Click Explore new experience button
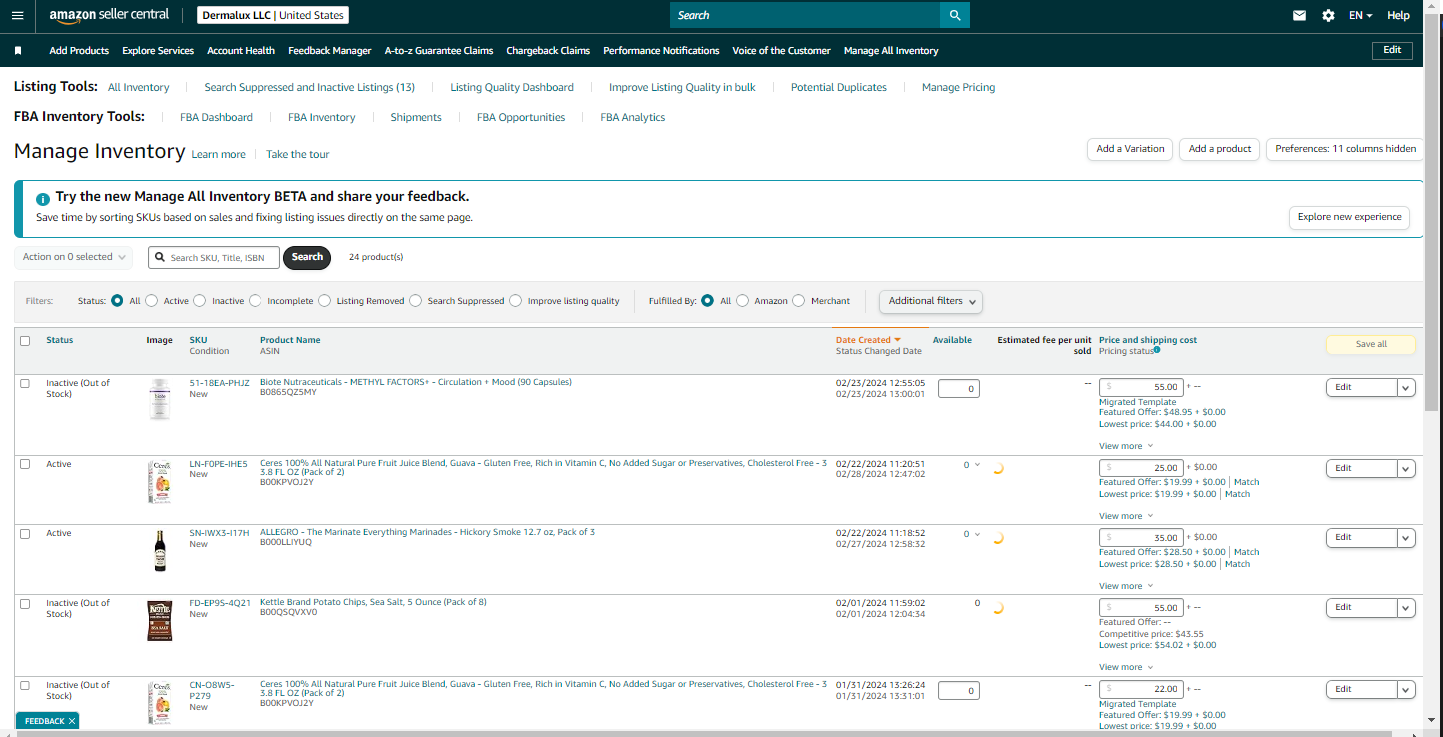 [x=1350, y=217]
